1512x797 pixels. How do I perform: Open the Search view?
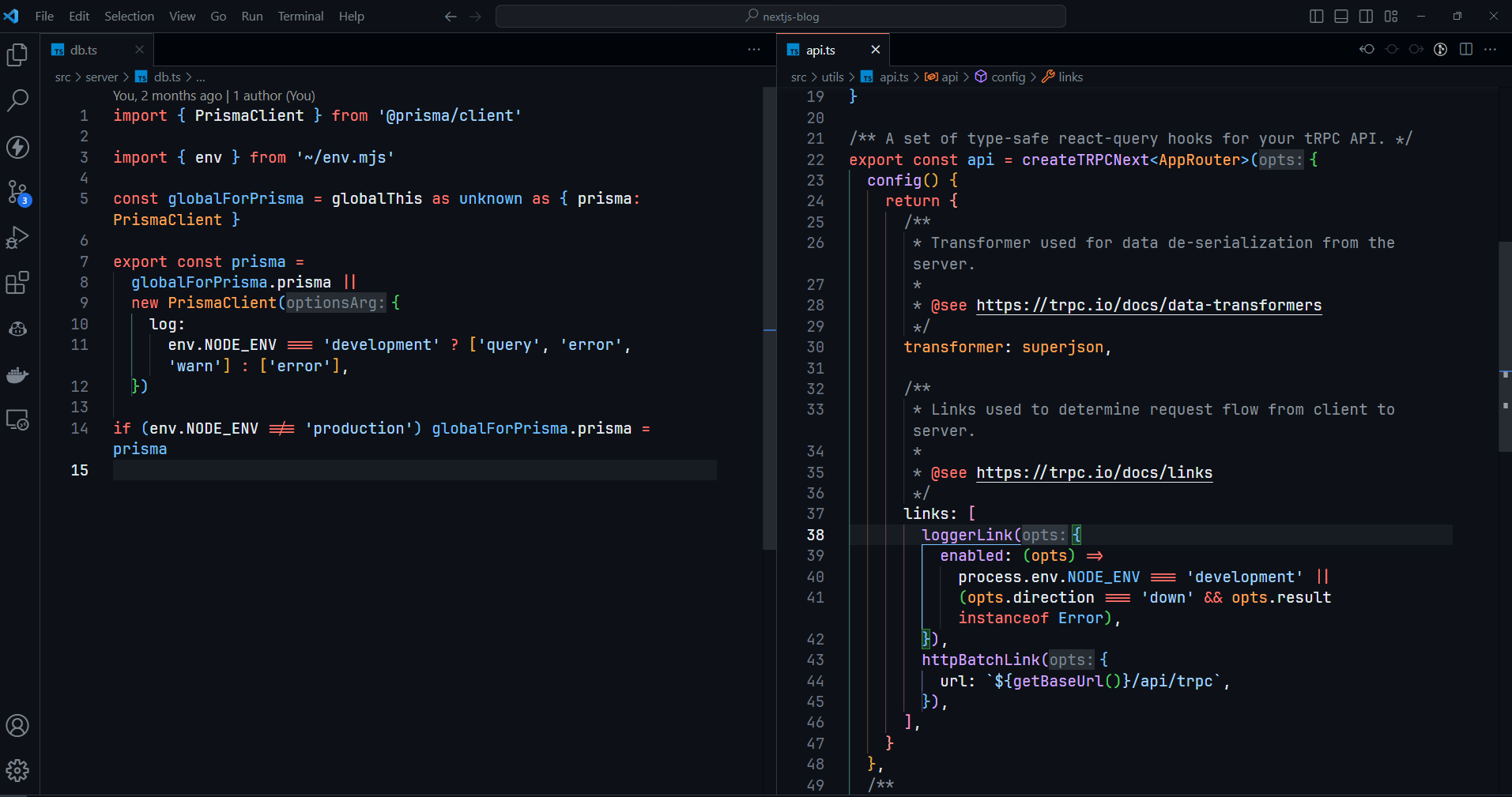pos(17,100)
